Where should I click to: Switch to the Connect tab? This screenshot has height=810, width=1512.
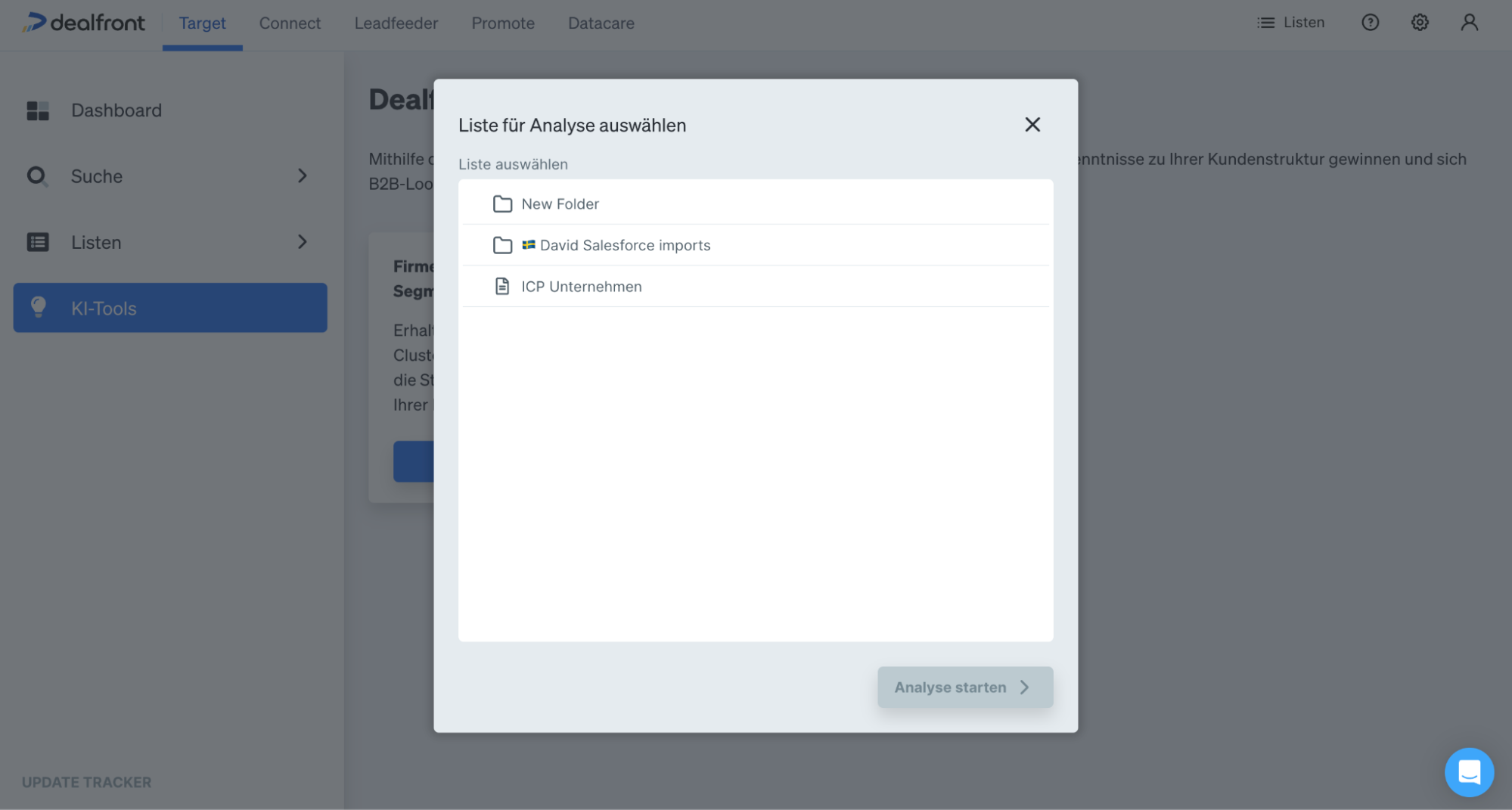point(290,23)
